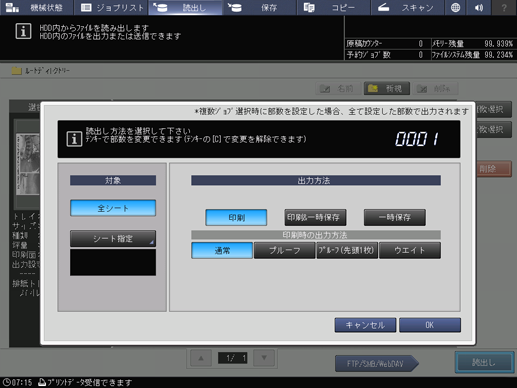Image resolution: width=517 pixels, height=388 pixels.
Task: Choose 通常 normal print output
Action: (x=222, y=250)
